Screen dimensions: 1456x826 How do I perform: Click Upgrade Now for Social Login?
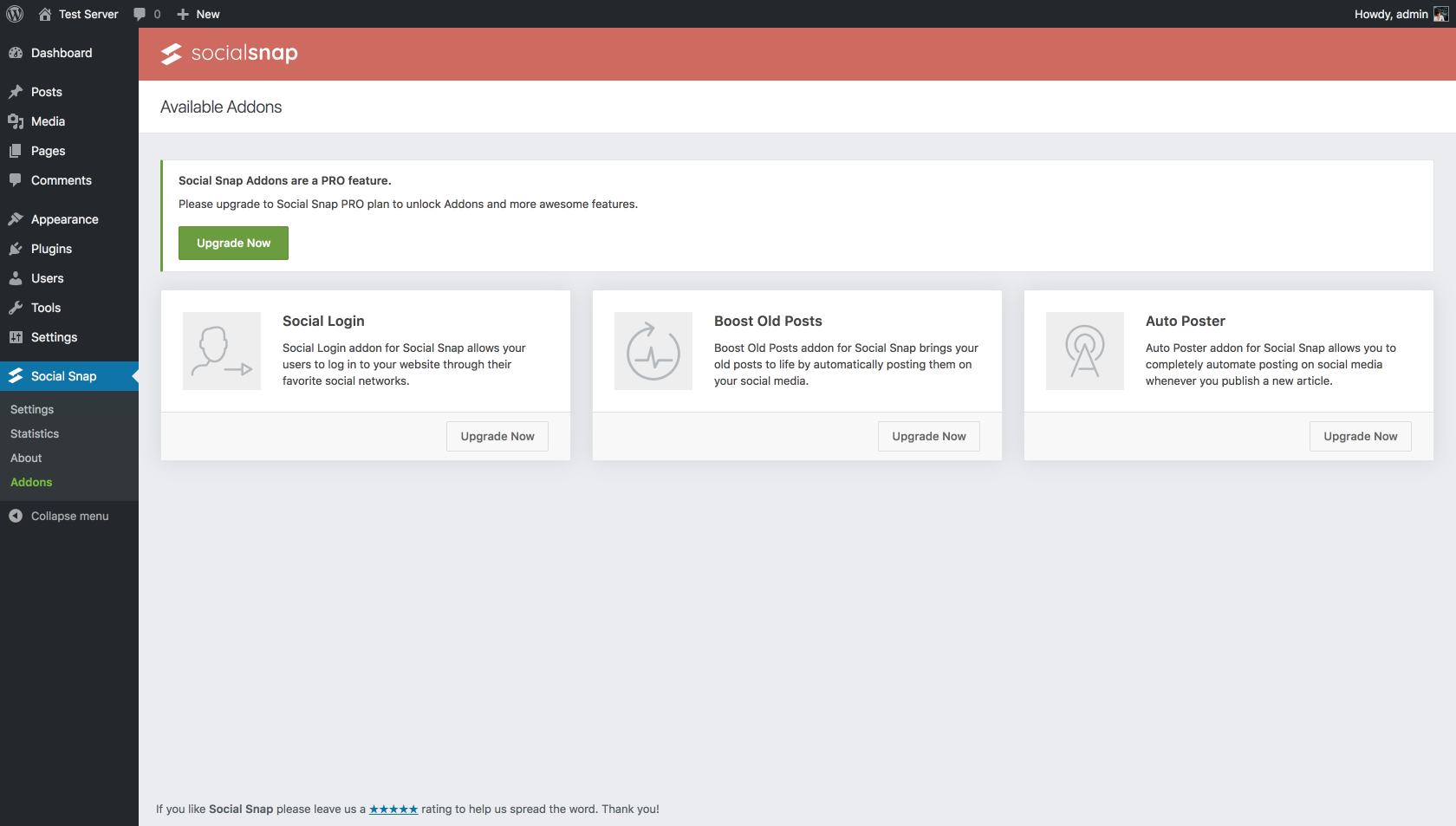tap(497, 437)
